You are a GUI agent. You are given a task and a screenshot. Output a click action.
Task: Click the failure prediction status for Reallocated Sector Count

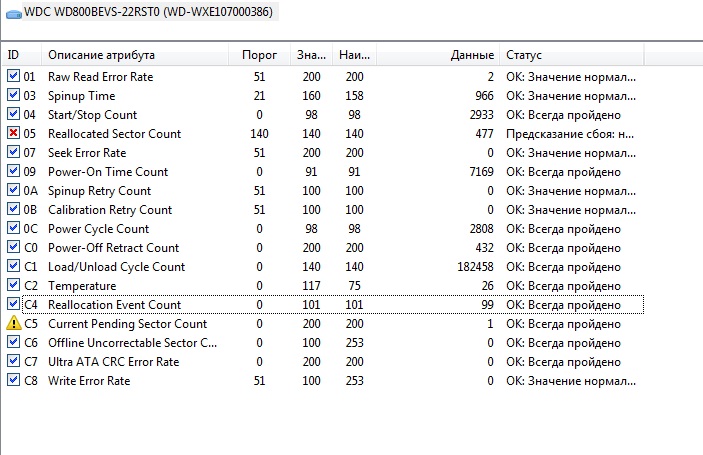click(x=570, y=134)
